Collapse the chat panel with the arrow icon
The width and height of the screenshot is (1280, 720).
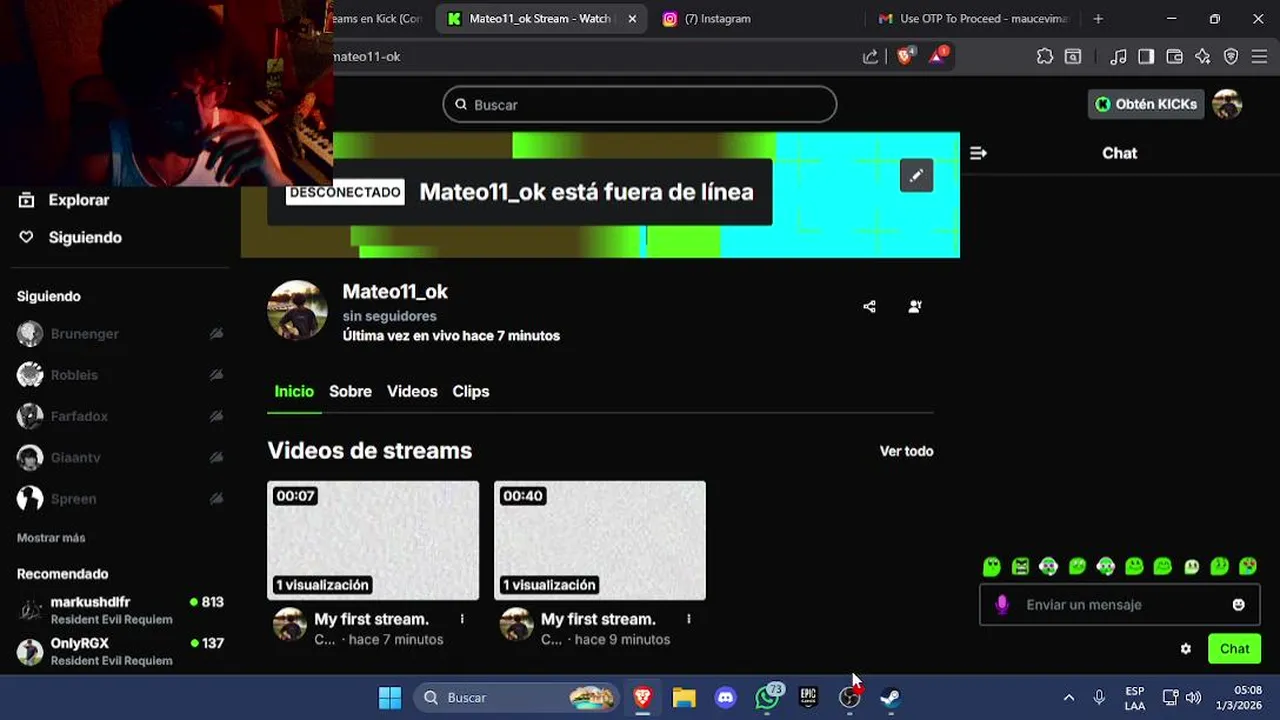tap(978, 153)
